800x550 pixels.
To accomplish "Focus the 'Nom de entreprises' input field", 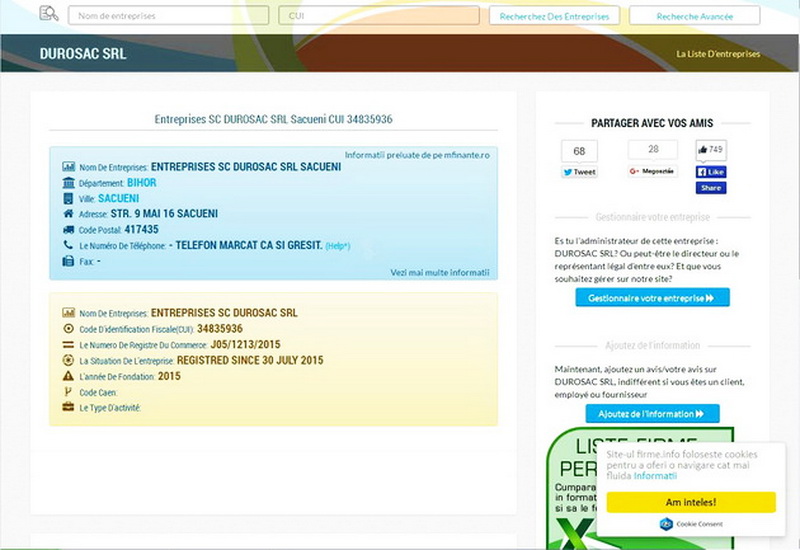I will (168, 16).
